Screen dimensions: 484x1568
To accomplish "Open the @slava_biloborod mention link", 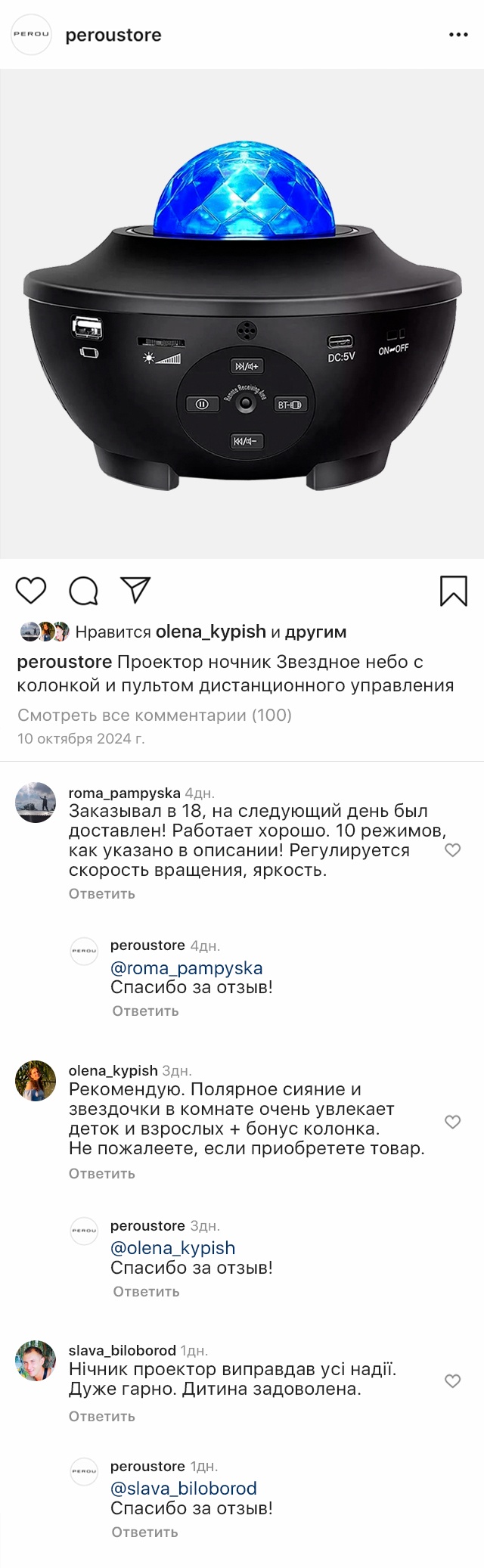I will 184,1488.
